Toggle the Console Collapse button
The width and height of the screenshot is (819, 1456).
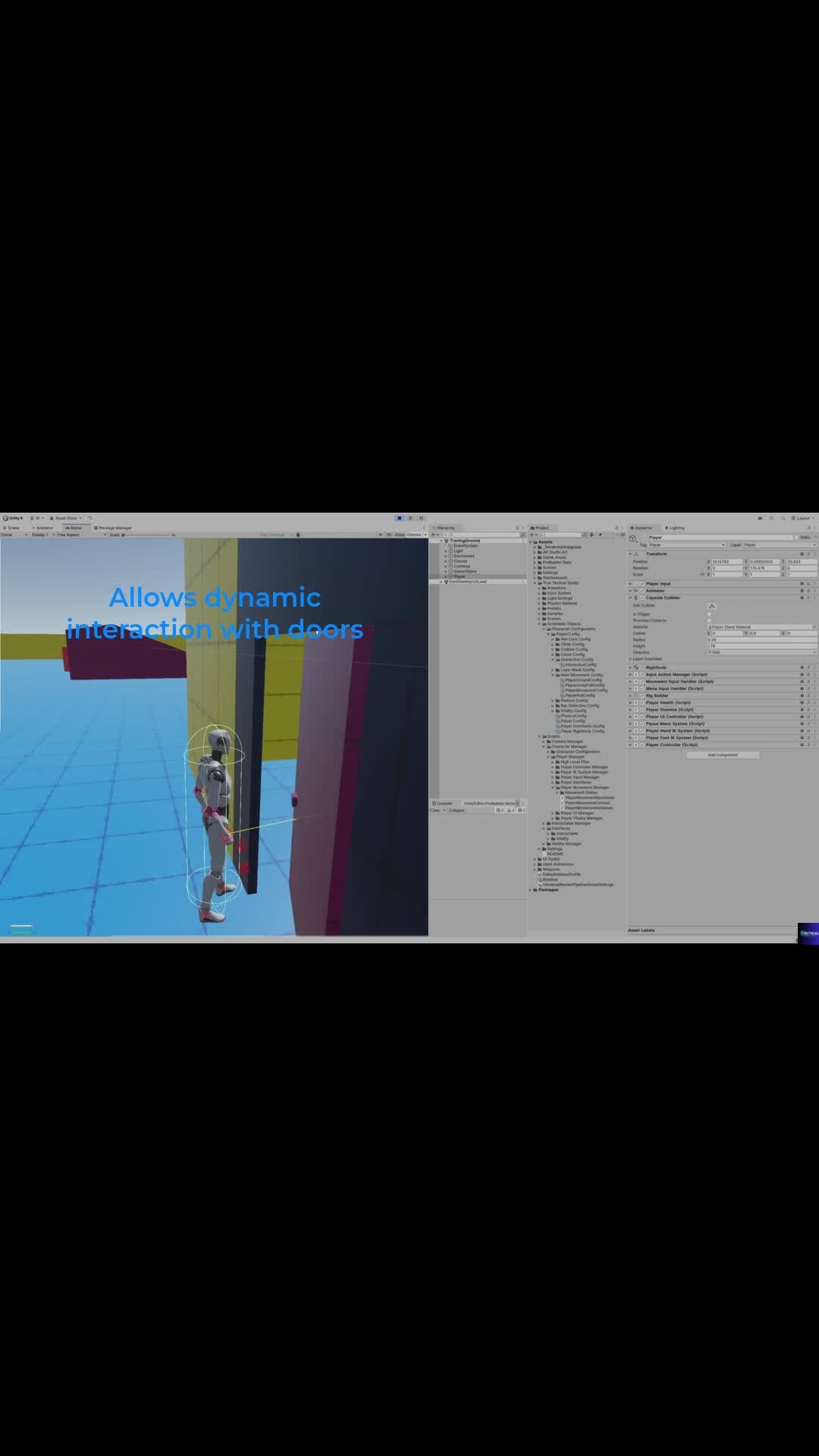click(x=457, y=810)
